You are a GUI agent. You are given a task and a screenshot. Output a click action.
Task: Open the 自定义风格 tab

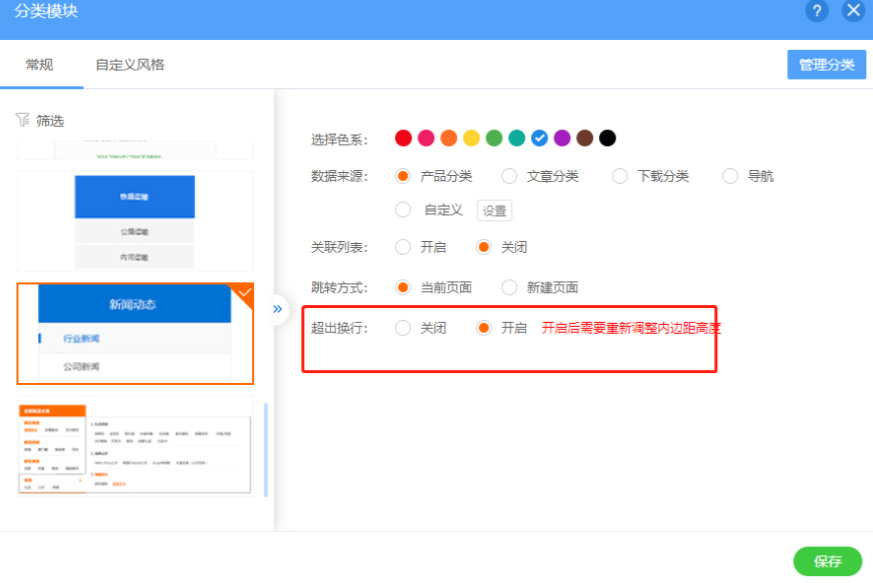pos(130,65)
